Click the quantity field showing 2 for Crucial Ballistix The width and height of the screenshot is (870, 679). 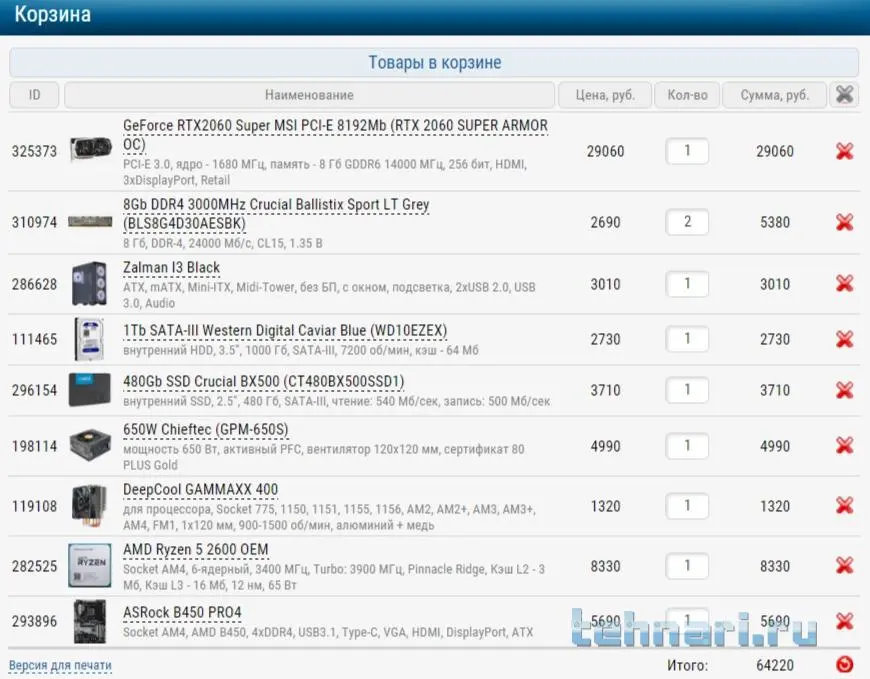pos(687,222)
